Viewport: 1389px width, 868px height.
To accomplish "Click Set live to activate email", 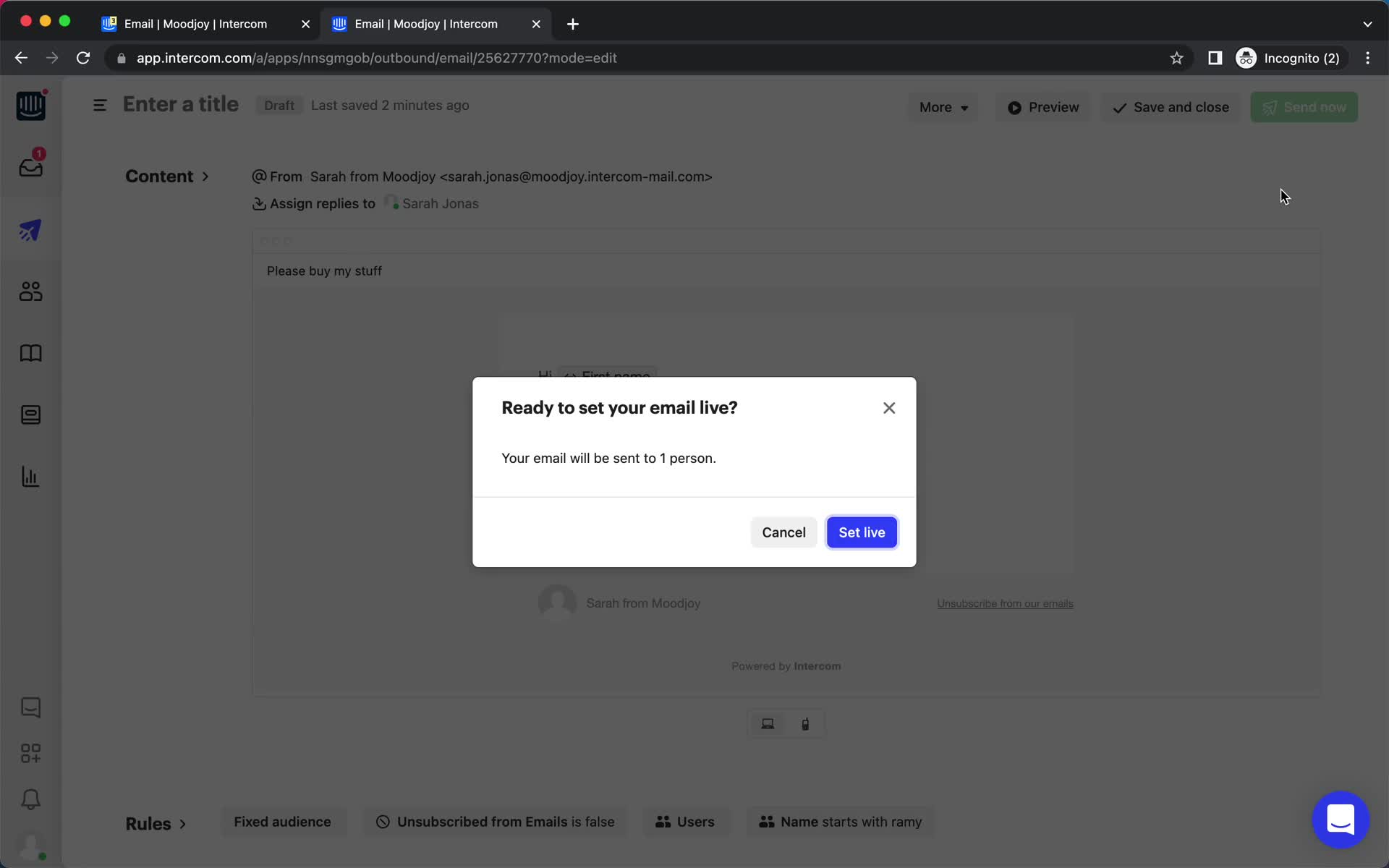I will click(x=861, y=531).
